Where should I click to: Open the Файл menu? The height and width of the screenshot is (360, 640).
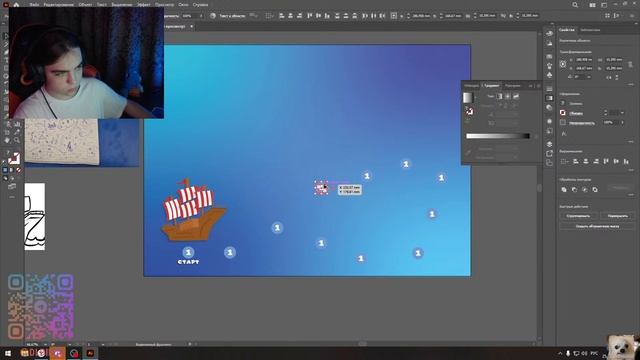pyautogui.click(x=34, y=4)
